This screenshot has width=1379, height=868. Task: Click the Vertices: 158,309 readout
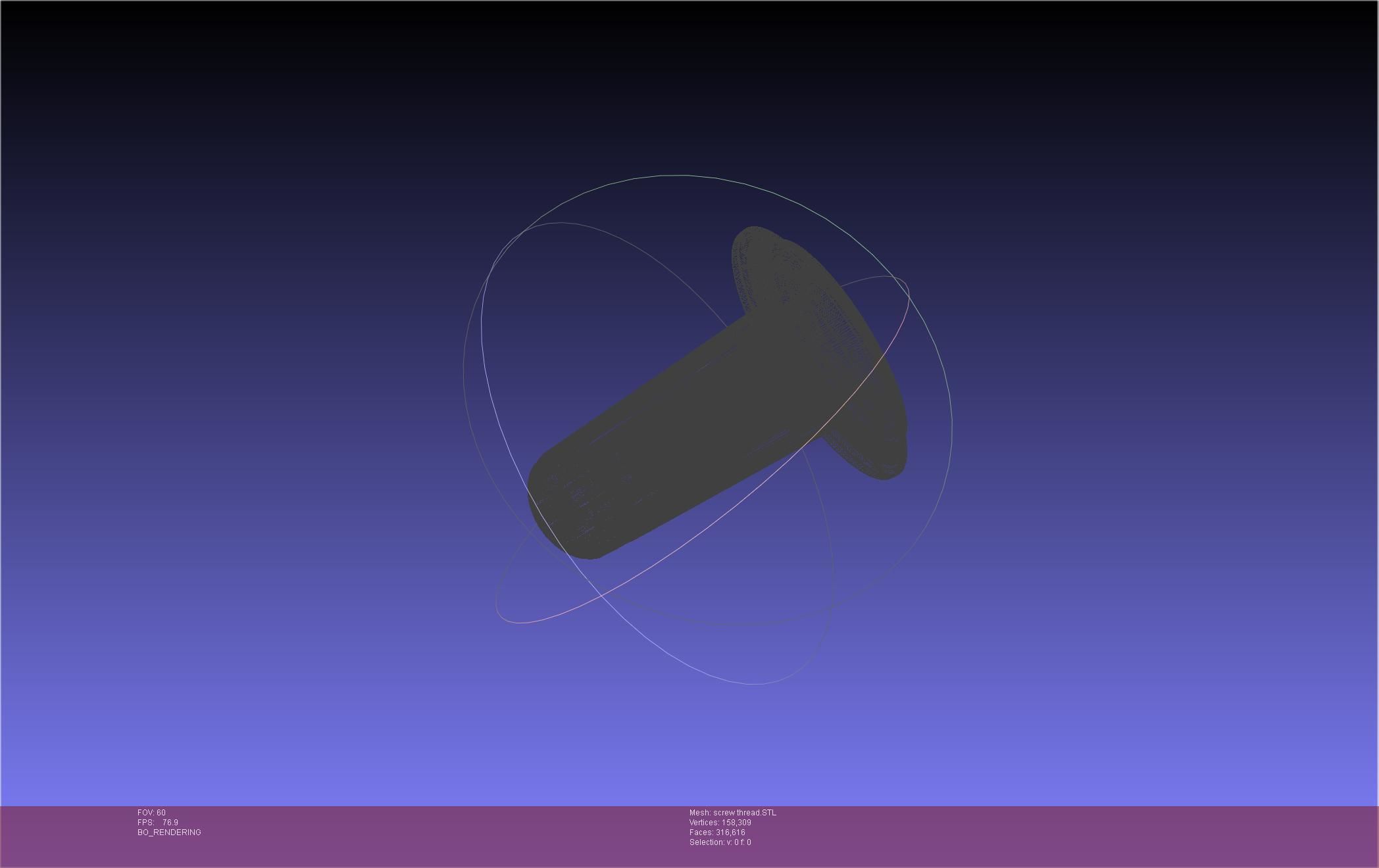[720, 823]
